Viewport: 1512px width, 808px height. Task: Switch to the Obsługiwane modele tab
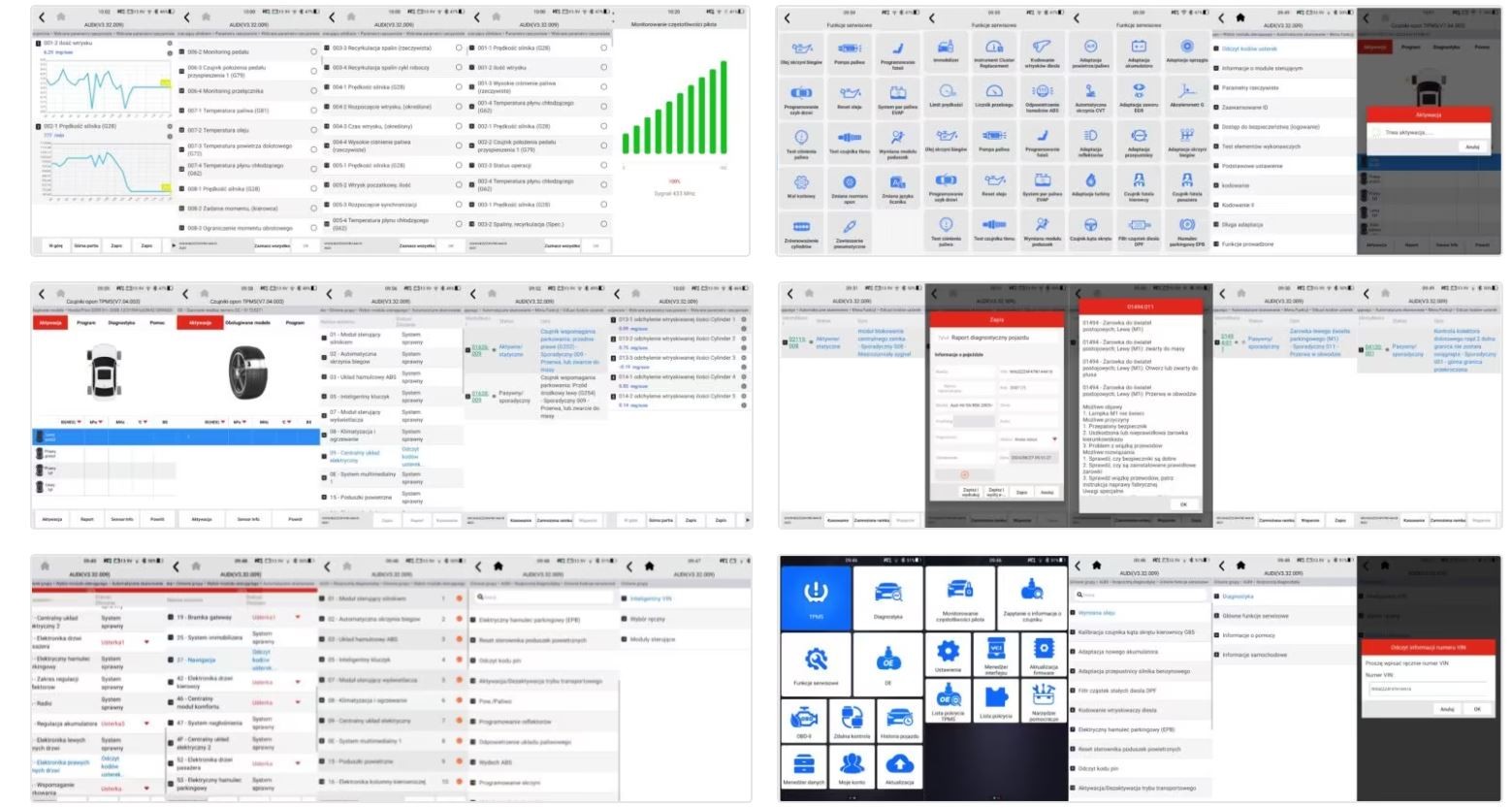pyautogui.click(x=248, y=323)
